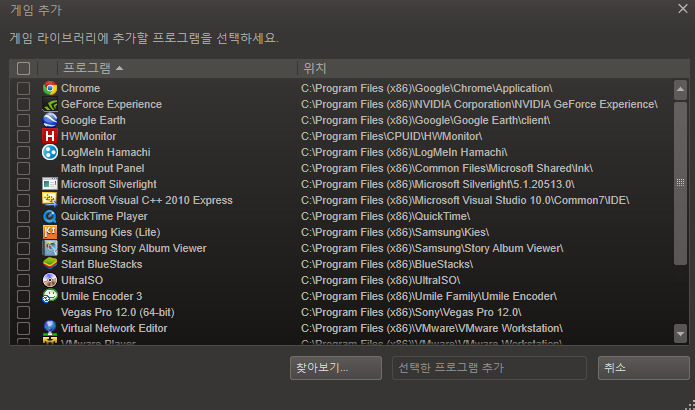Click the 취소 cancel button
Viewport: 695px width, 410px height.
point(644,368)
